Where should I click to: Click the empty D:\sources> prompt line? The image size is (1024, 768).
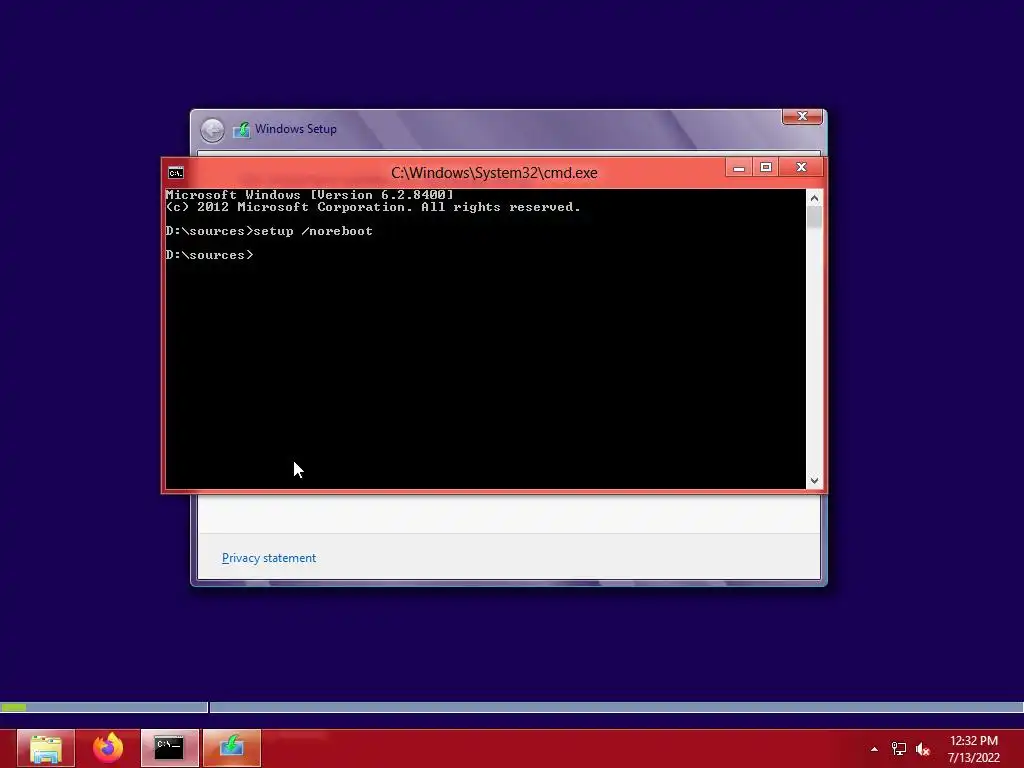209,255
